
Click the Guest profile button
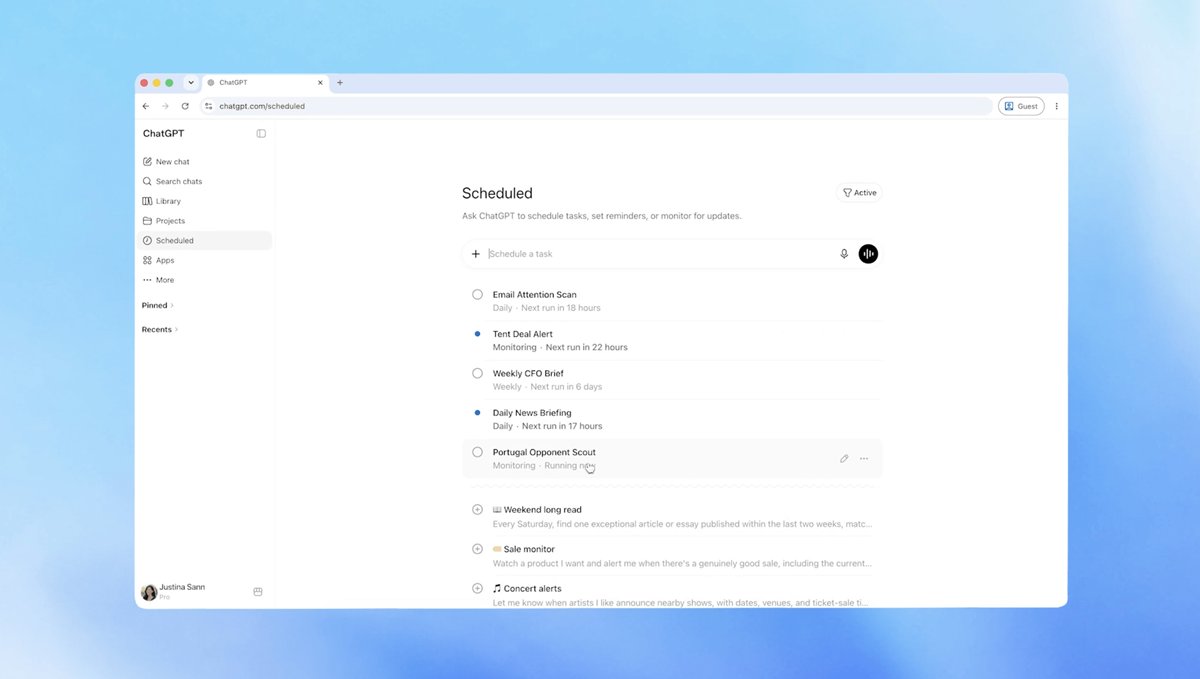pyautogui.click(x=1021, y=106)
